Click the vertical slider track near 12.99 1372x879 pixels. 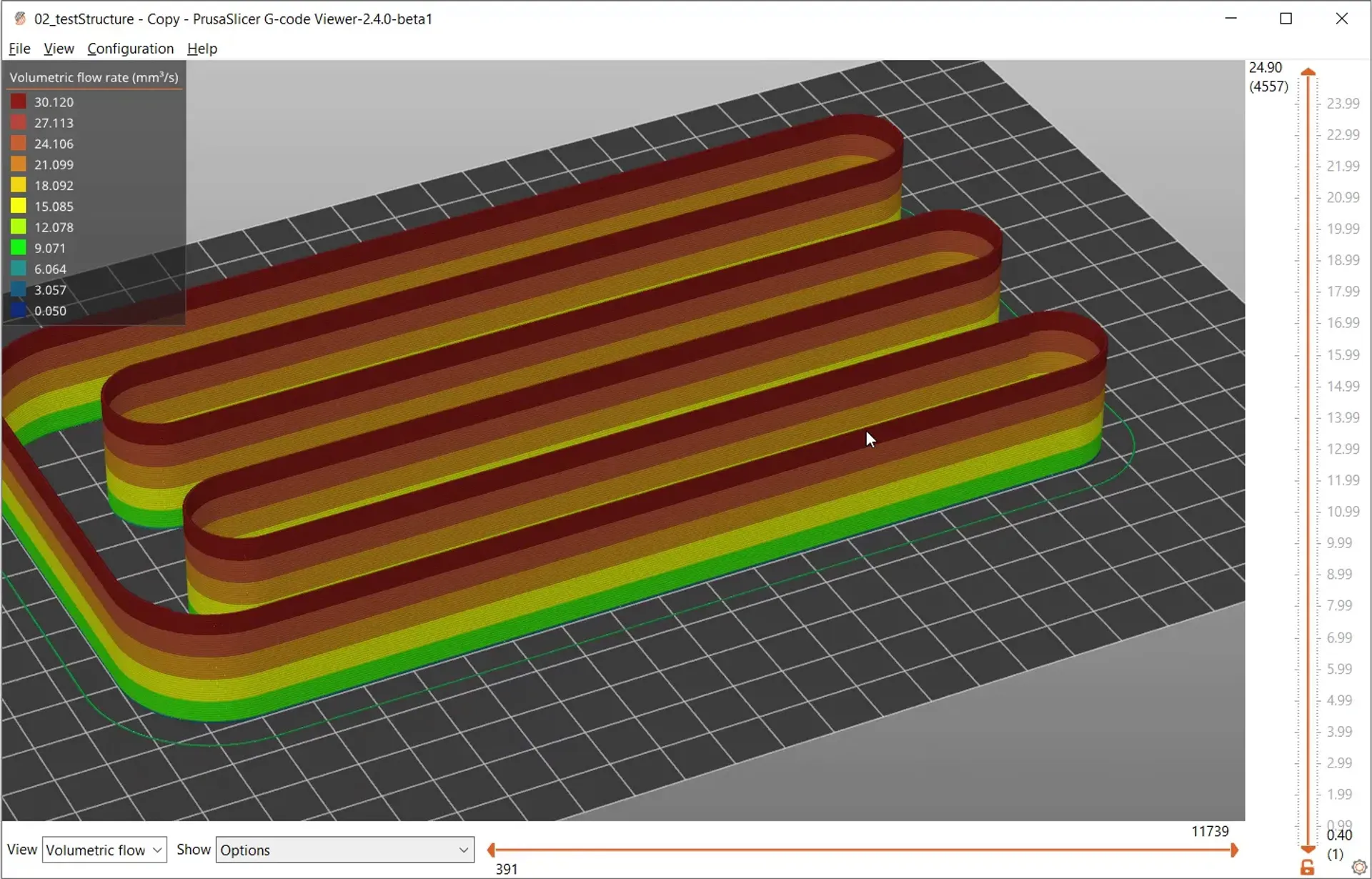(x=1308, y=449)
